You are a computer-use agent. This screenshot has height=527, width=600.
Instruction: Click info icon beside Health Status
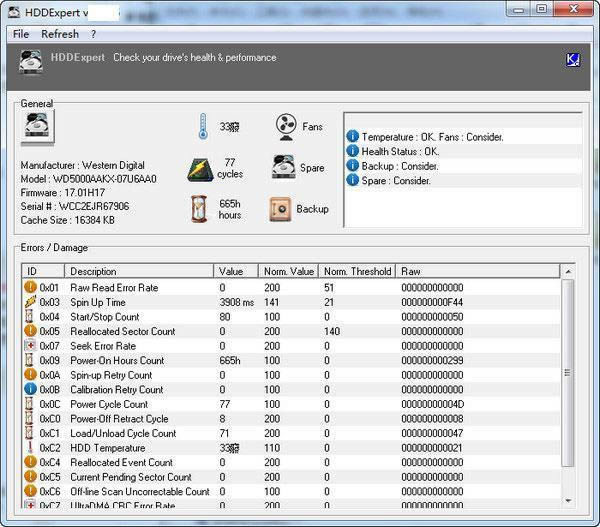(352, 151)
